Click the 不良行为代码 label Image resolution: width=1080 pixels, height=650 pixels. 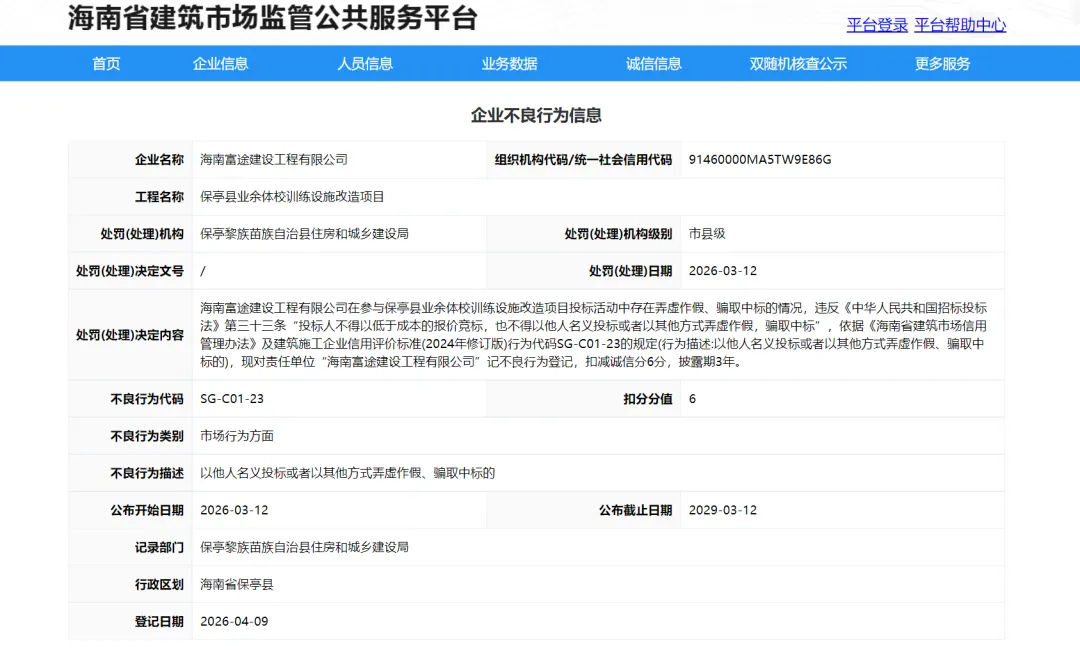click(147, 399)
